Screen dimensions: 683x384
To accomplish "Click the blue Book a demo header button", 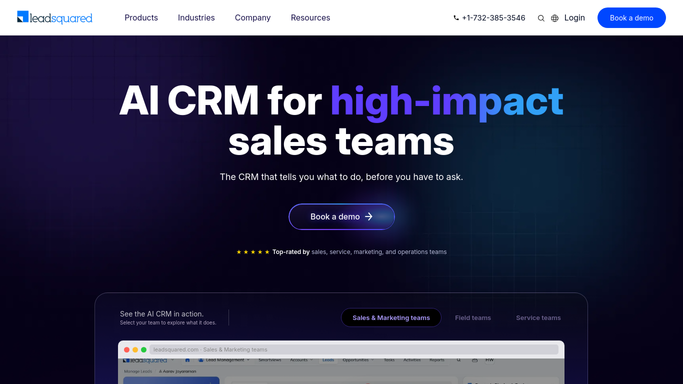I will (631, 18).
